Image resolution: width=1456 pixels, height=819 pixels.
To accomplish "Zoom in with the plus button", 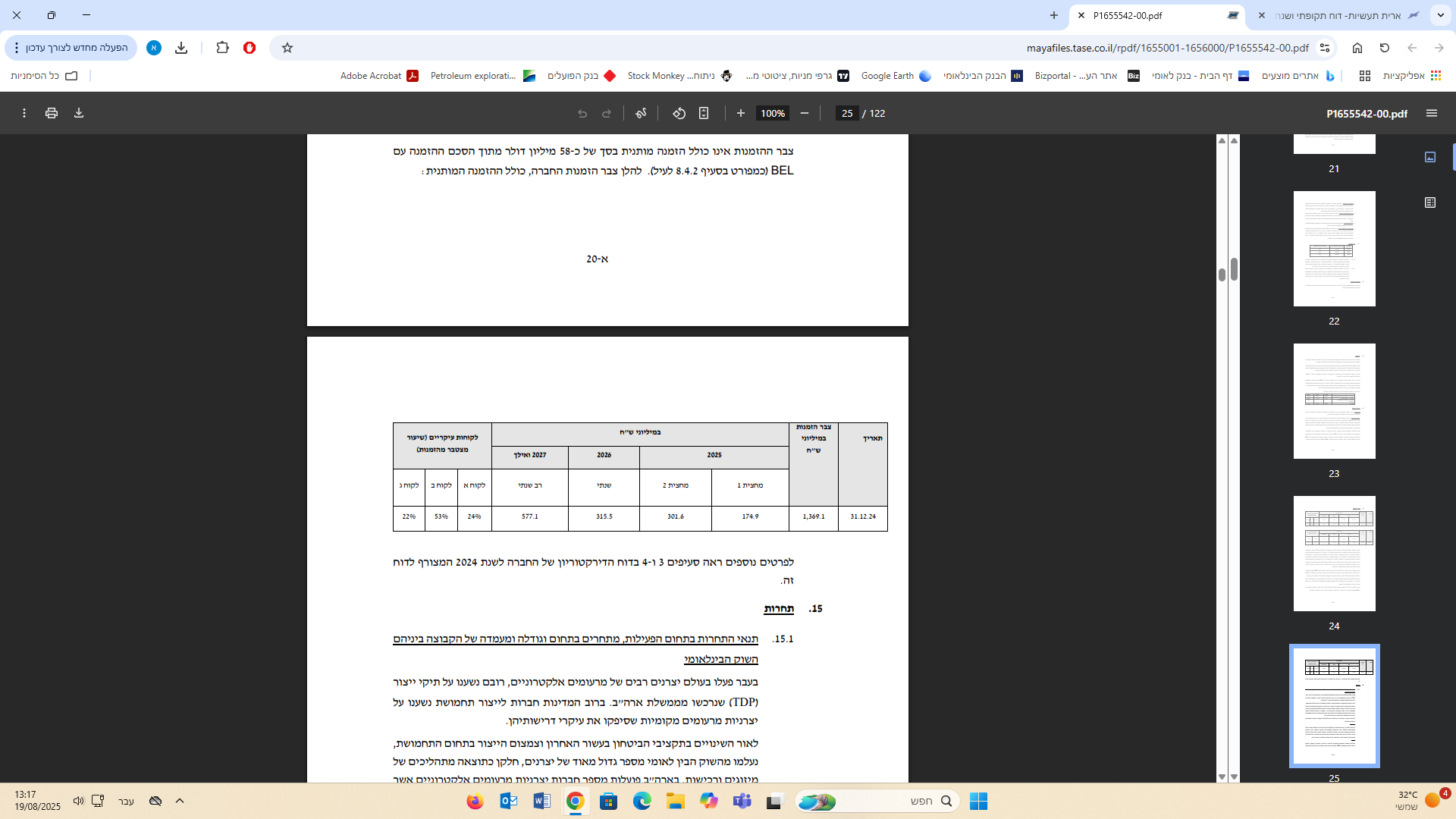I will pos(740,113).
